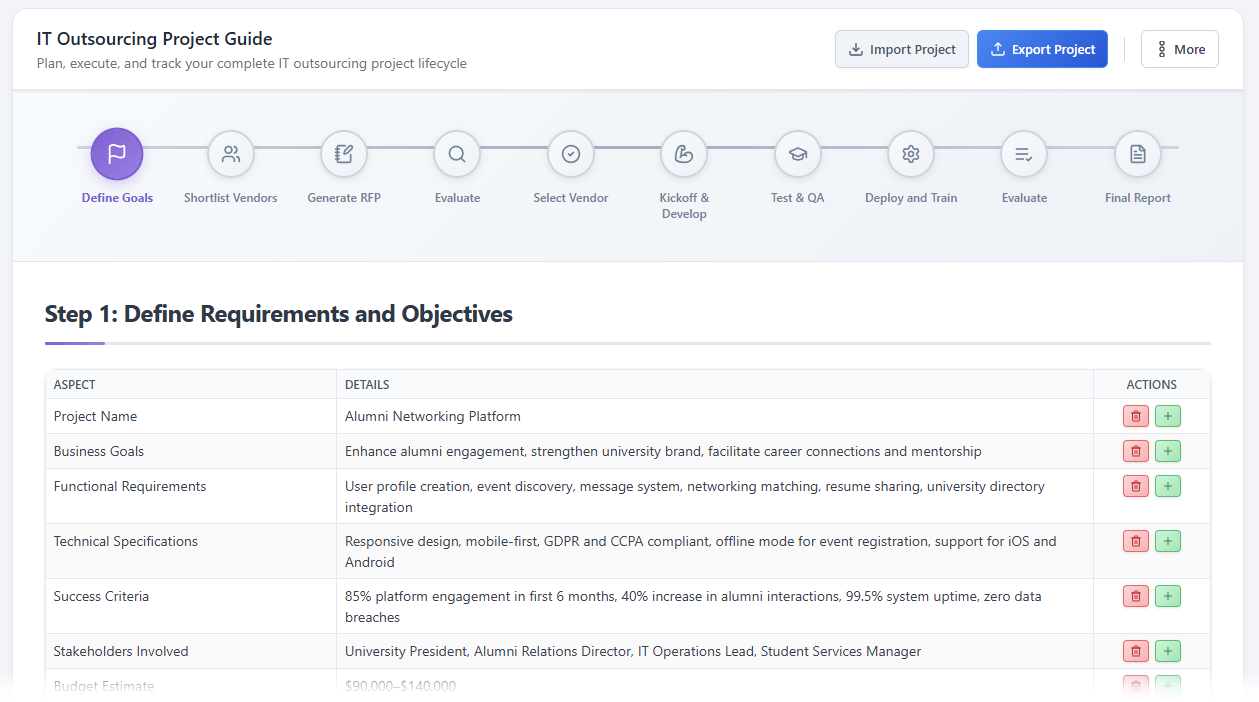Click the Deploy and Train gear icon
Viewport: 1259px width, 702px height.
910,153
